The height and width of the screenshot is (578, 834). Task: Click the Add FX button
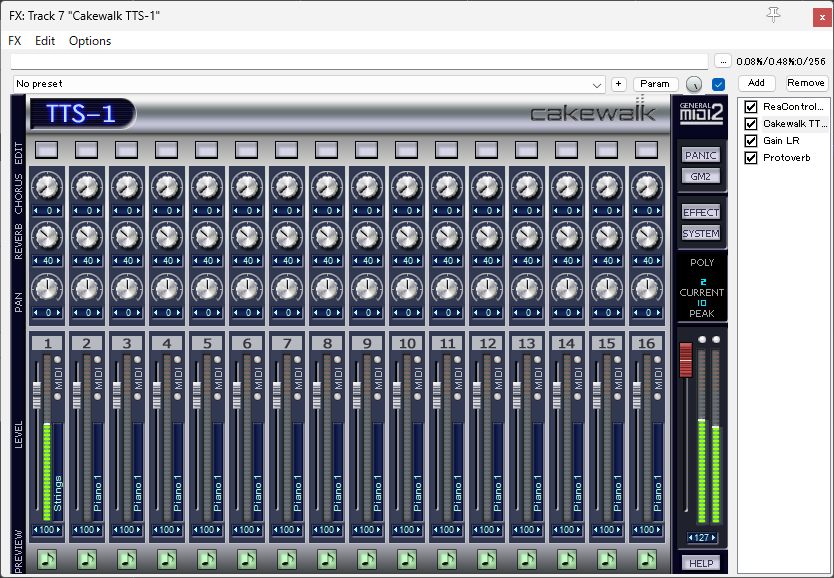(x=756, y=83)
